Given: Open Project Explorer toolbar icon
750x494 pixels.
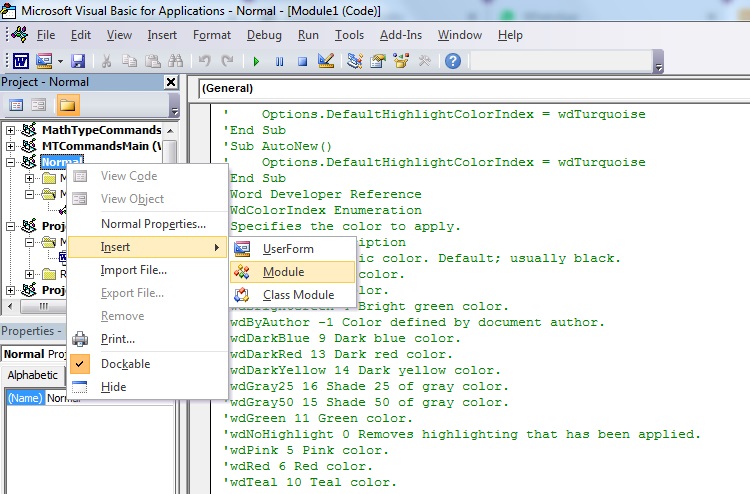Looking at the screenshot, I should click(x=354, y=61).
